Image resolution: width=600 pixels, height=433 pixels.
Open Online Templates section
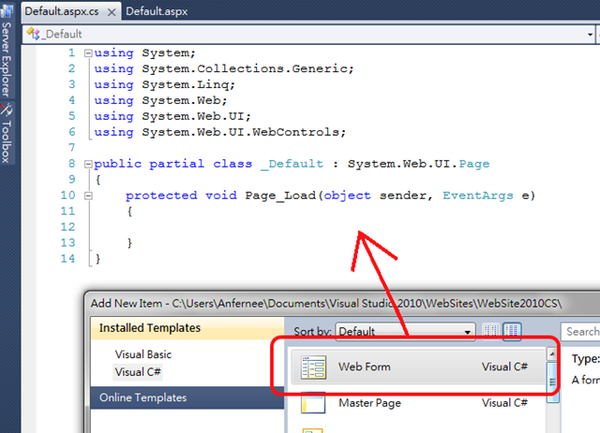187,397
